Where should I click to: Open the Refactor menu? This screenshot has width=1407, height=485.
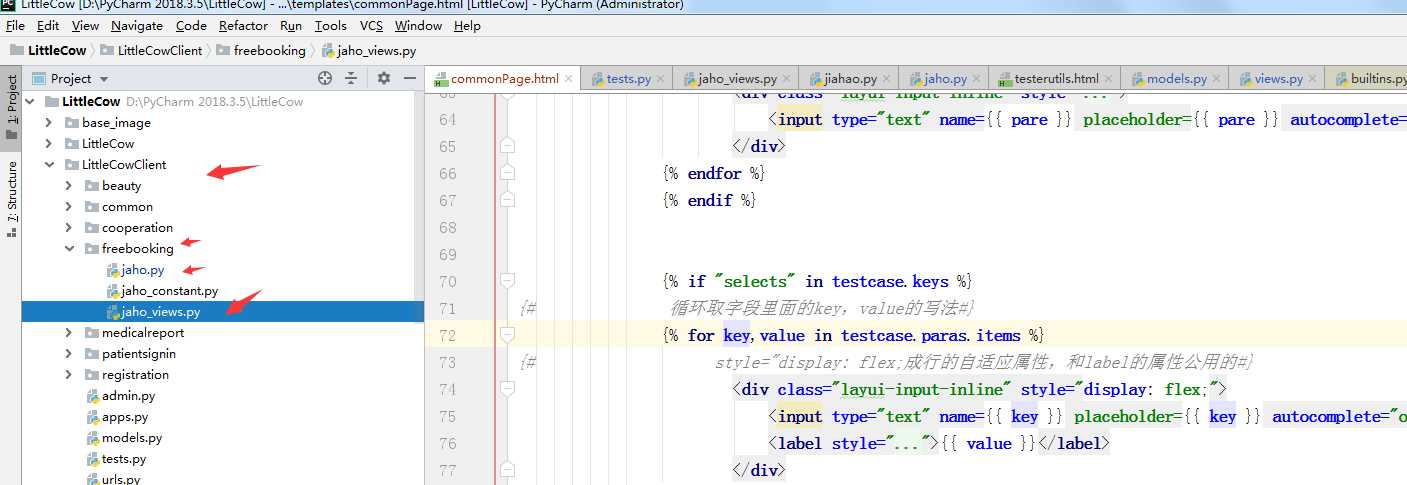pos(243,26)
